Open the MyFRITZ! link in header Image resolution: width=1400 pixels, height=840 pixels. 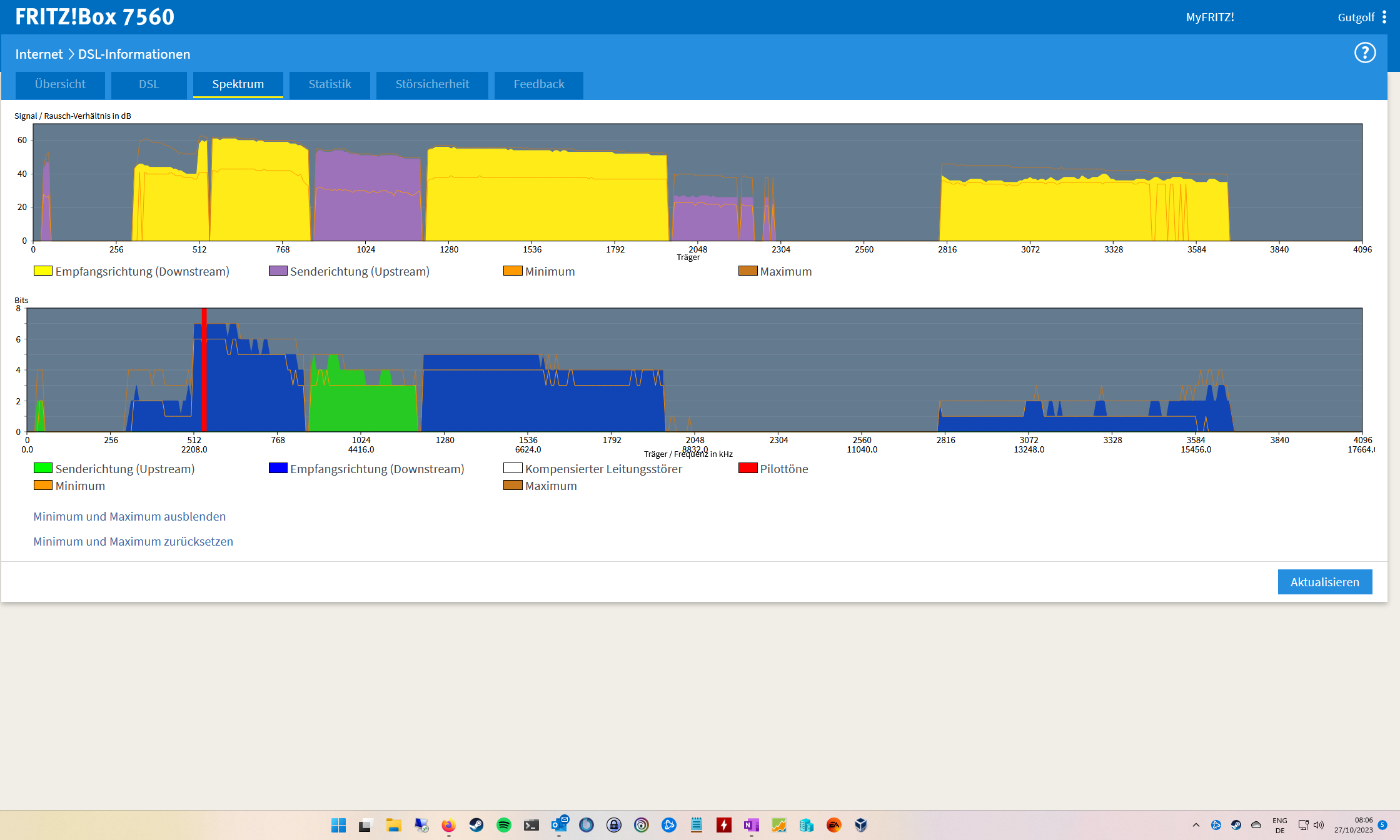pos(1209,17)
